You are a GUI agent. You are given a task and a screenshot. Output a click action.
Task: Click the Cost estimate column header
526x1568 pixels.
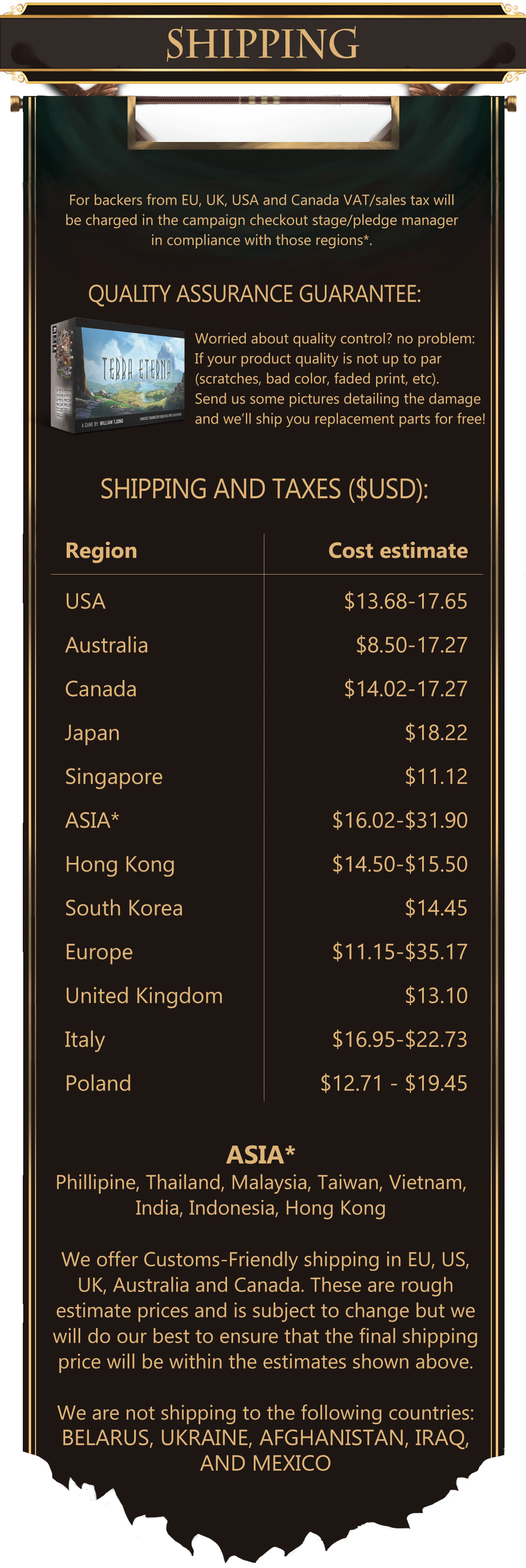click(x=398, y=550)
